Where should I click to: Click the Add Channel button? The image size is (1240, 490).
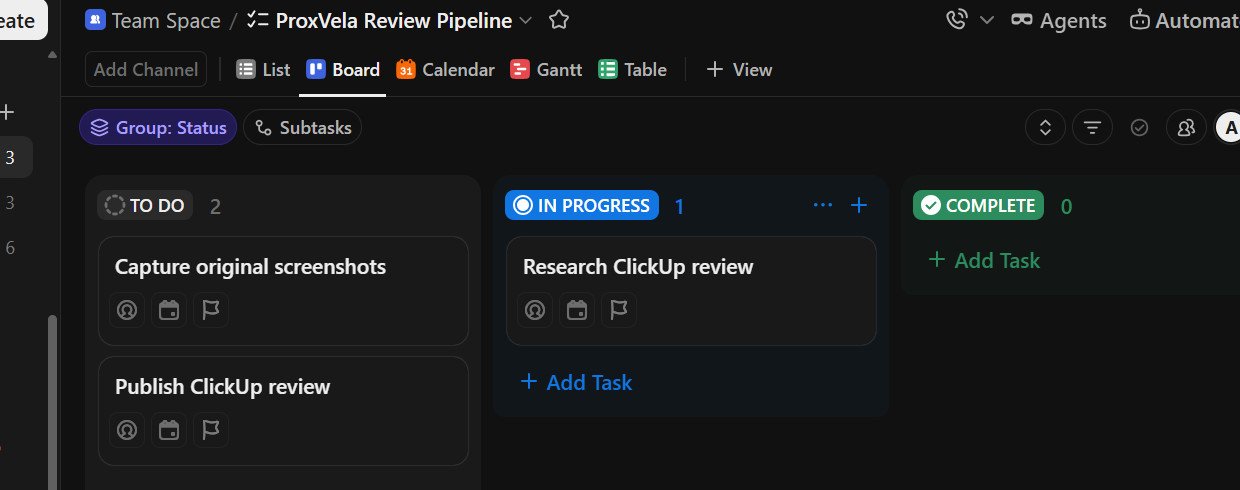coord(146,70)
